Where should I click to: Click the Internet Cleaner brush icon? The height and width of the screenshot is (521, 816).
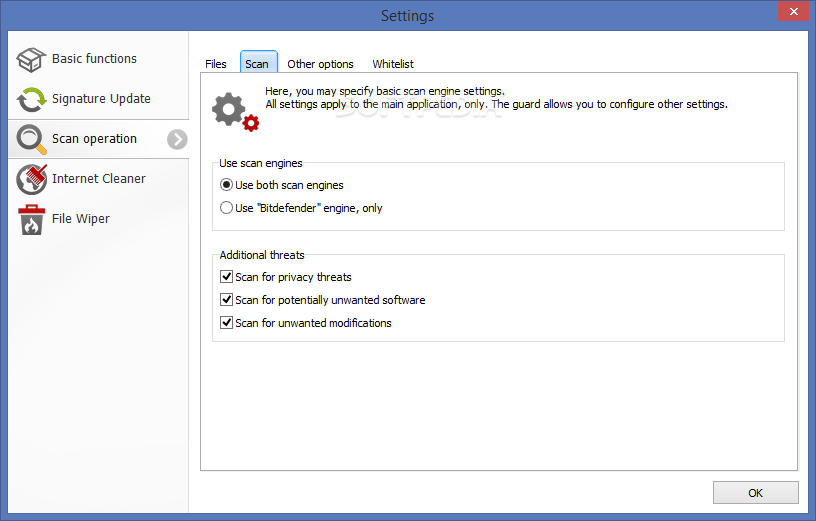coord(31,179)
